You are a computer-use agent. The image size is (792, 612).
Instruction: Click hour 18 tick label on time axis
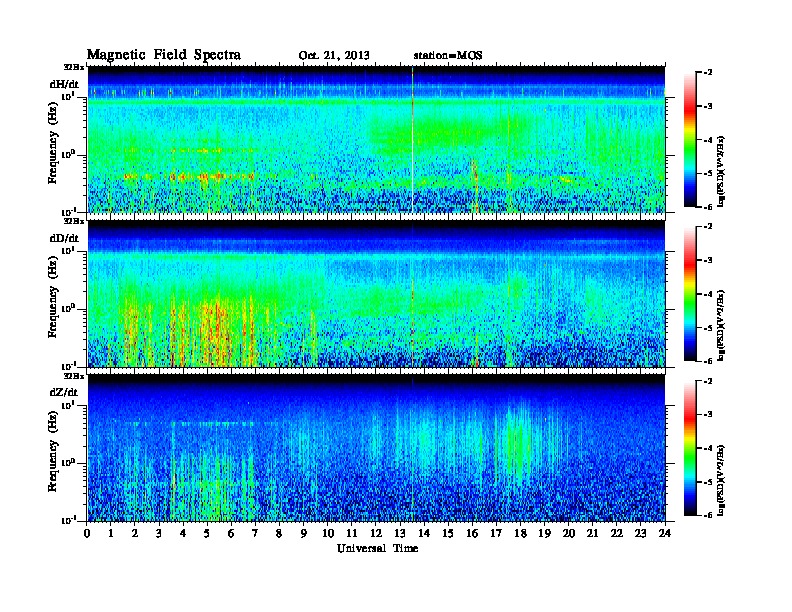520,533
